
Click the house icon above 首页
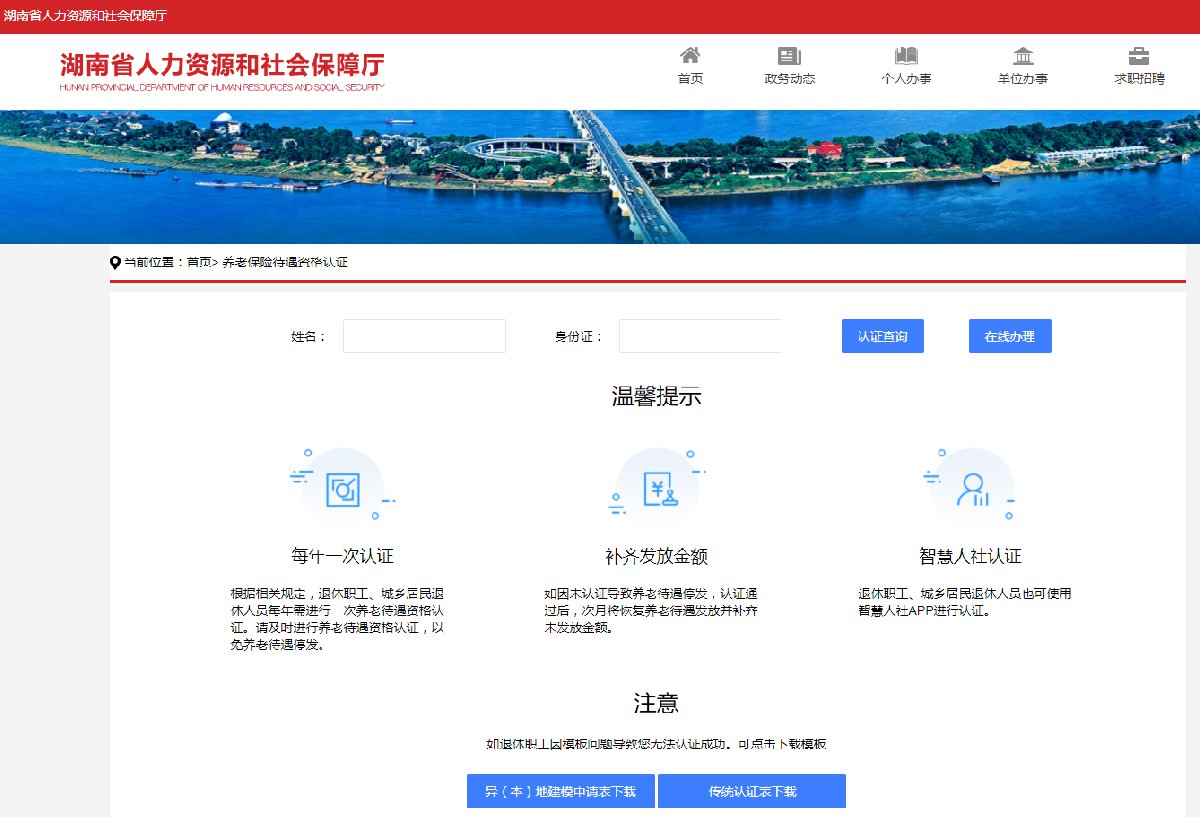[690, 56]
